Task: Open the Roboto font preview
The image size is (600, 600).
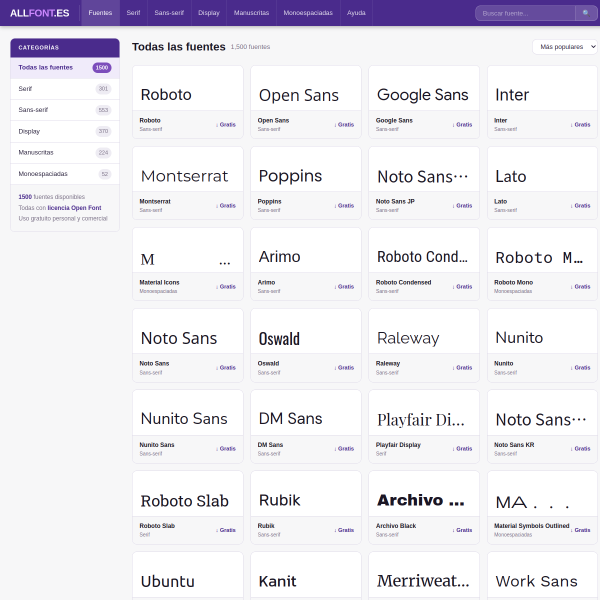Action: pos(188,88)
